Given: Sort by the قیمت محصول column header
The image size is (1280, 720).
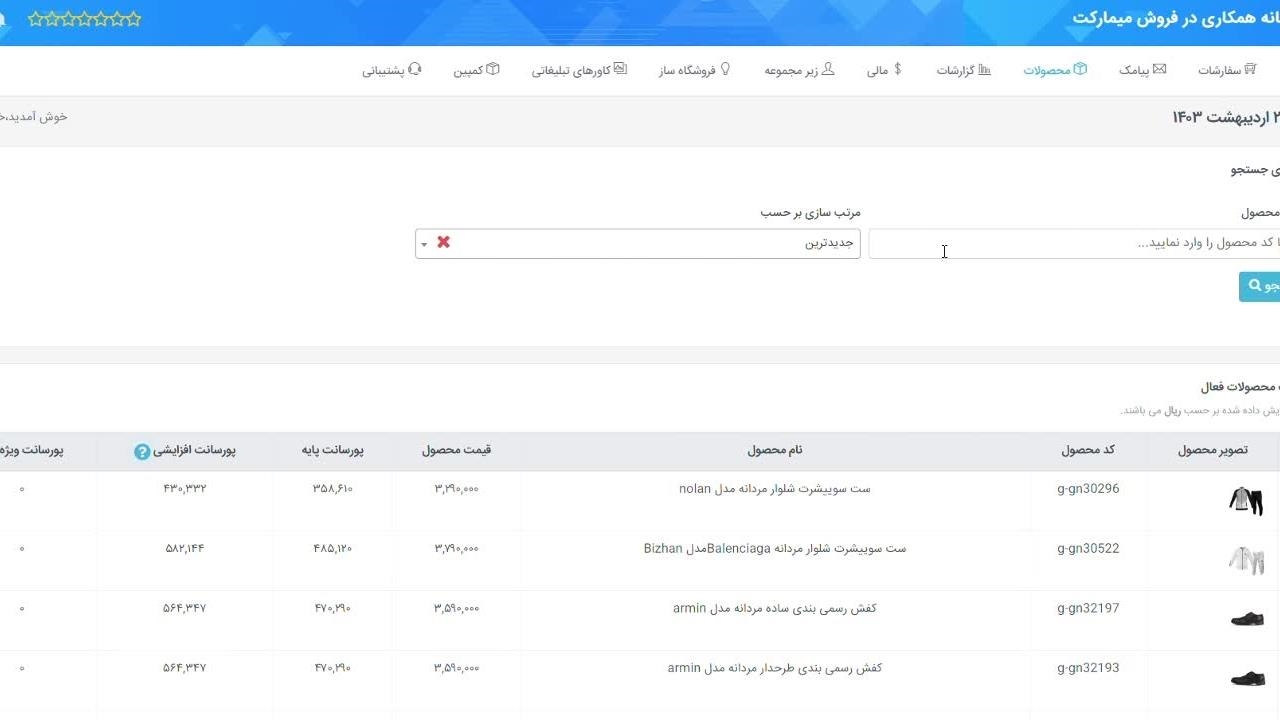Looking at the screenshot, I should [x=456, y=450].
